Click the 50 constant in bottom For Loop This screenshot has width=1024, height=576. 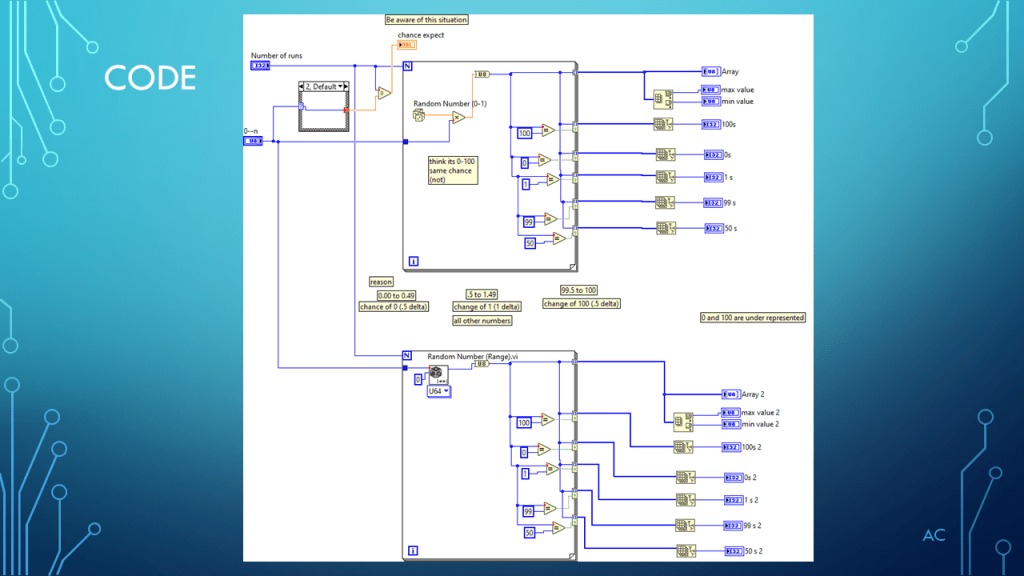coord(530,532)
